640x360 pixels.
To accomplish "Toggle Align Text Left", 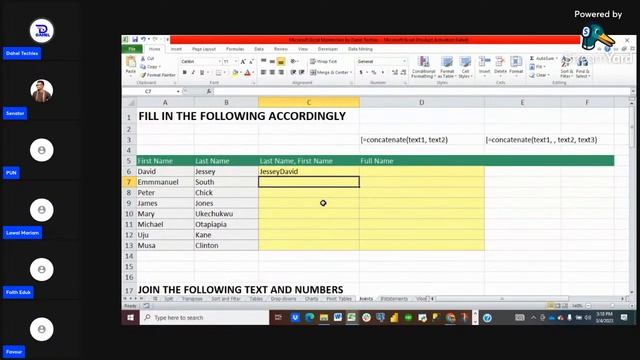I will pyautogui.click(x=264, y=73).
